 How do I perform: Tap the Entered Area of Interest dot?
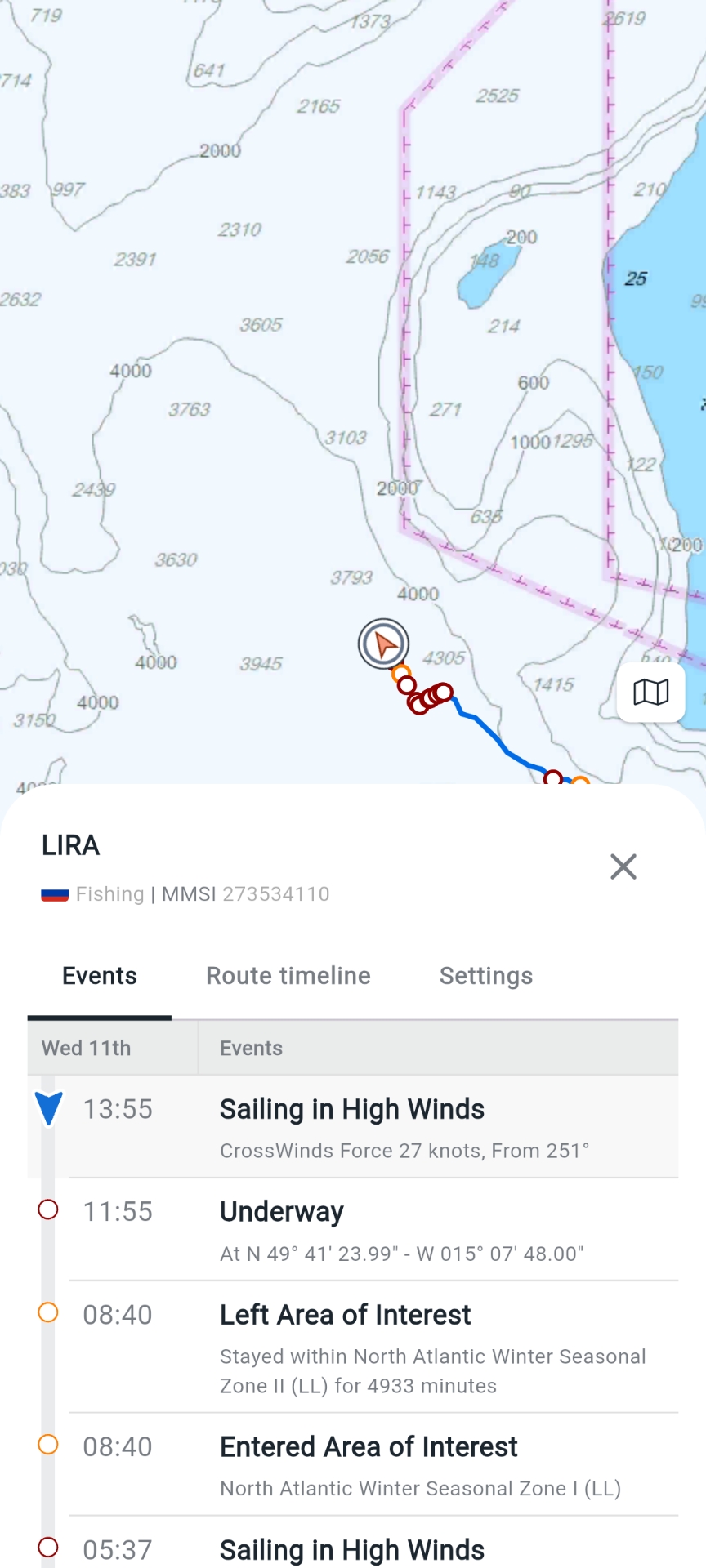pos(48,1445)
